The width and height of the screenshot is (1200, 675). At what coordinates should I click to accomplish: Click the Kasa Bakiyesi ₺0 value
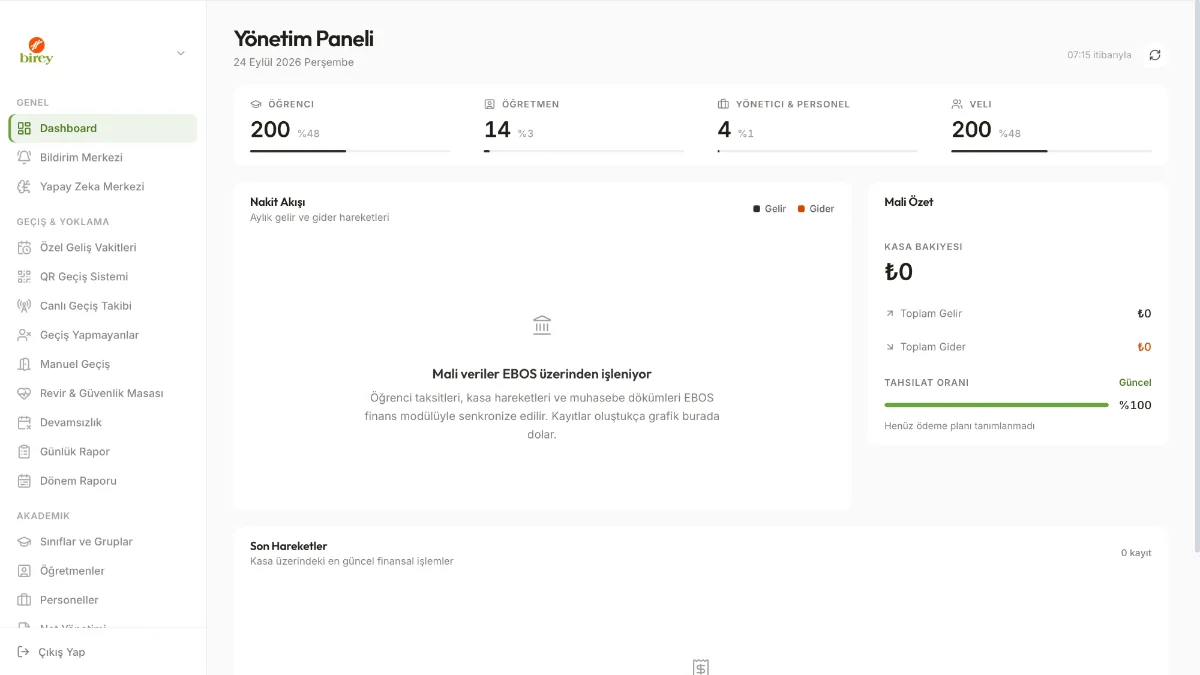(x=899, y=272)
